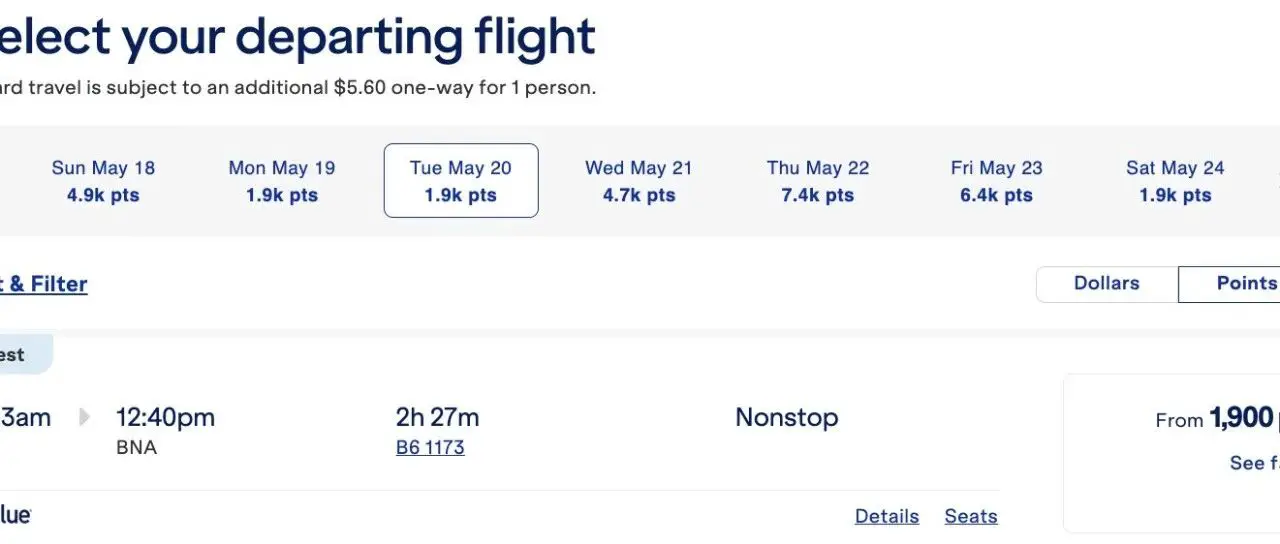Open the Sort & Filter options
This screenshot has height=544, width=1280.
coord(44,285)
